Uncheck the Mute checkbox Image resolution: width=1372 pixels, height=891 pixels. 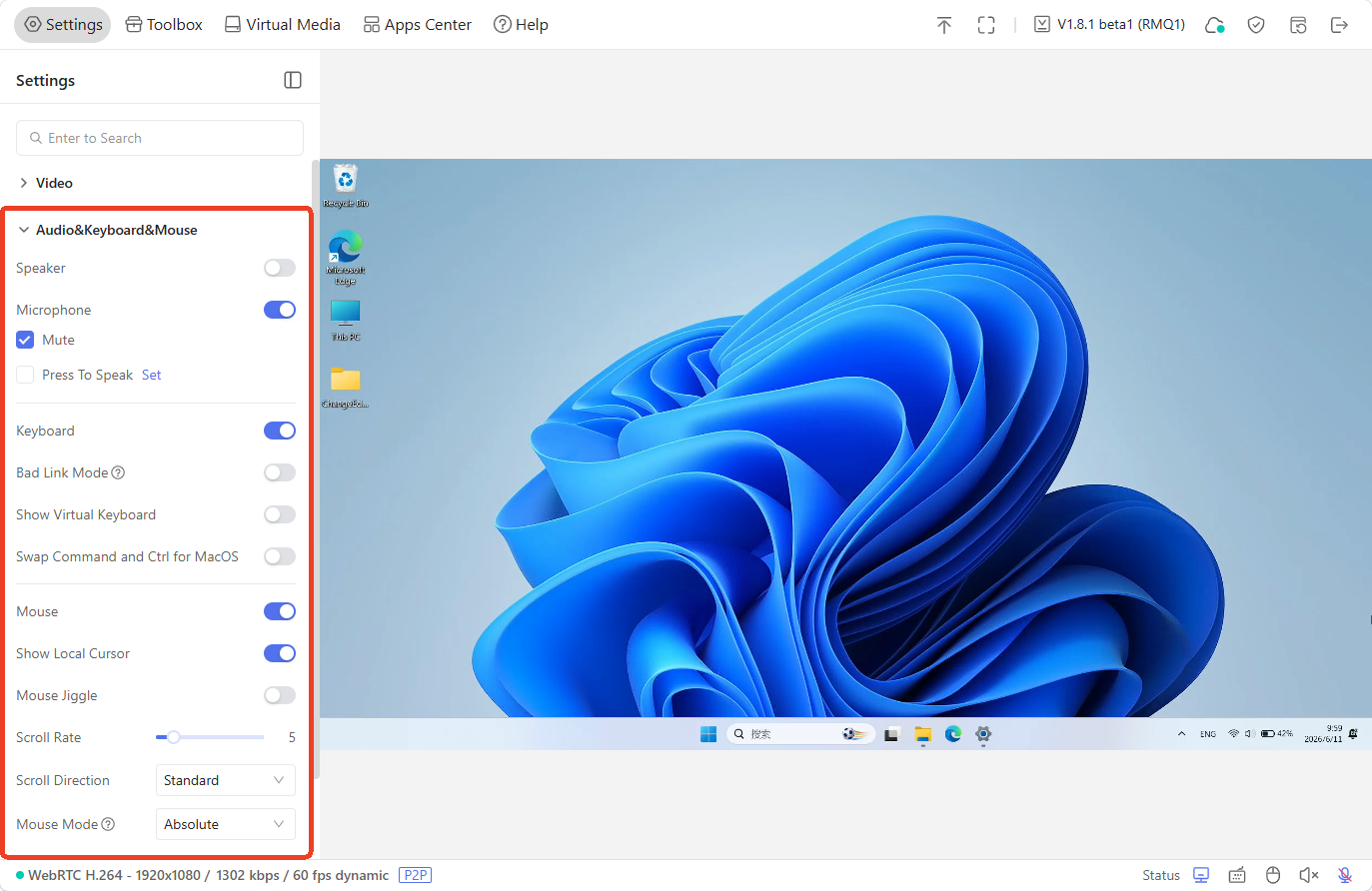pos(25,340)
